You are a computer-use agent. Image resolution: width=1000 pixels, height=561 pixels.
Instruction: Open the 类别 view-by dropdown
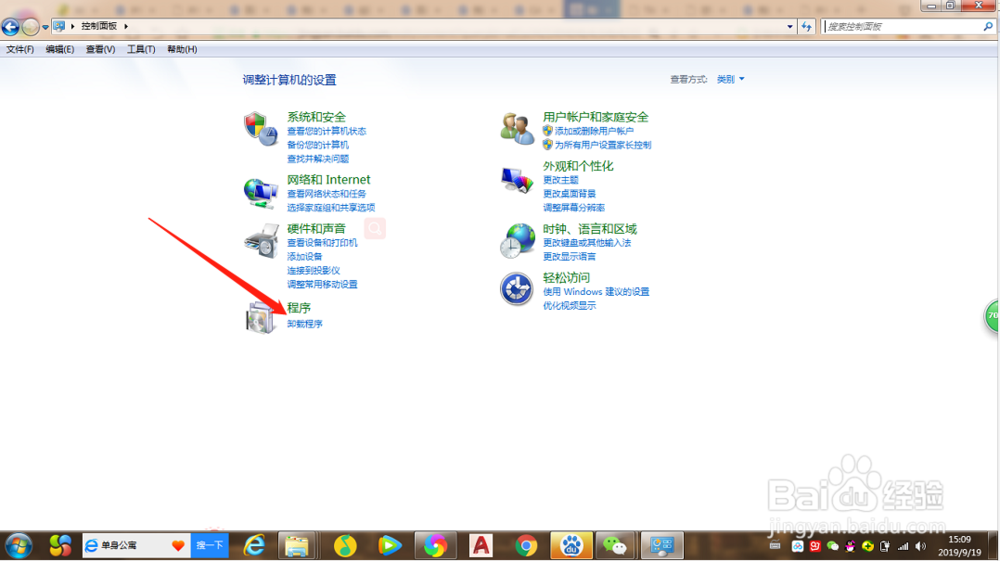click(x=730, y=79)
